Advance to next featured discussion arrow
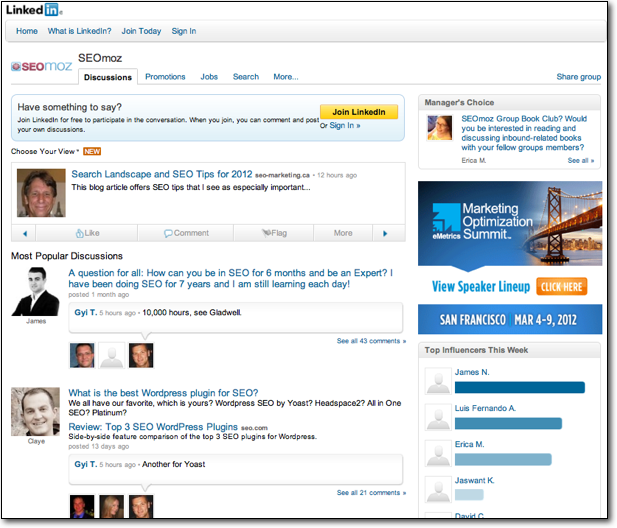This screenshot has height=528, width=617. pos(385,233)
